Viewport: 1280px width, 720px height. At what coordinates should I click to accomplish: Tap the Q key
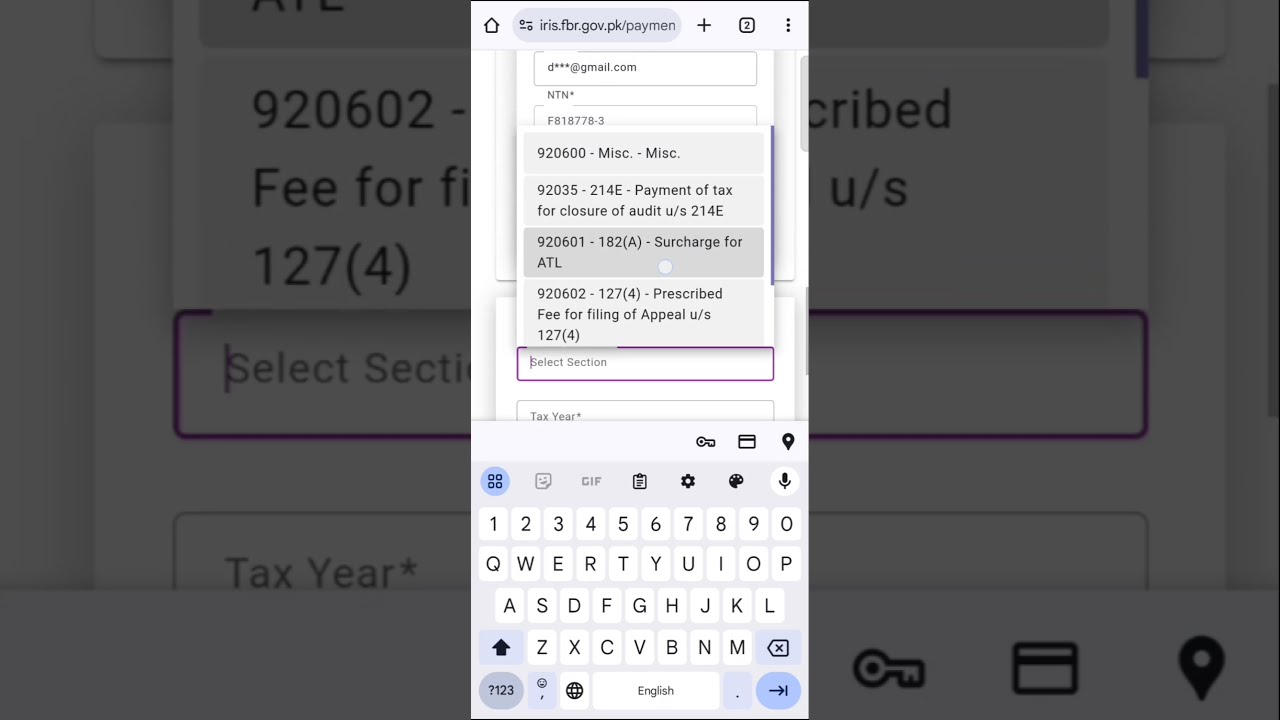pyautogui.click(x=493, y=565)
